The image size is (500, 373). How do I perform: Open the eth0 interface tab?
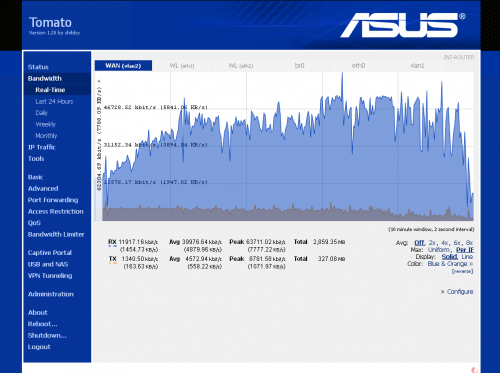point(358,65)
